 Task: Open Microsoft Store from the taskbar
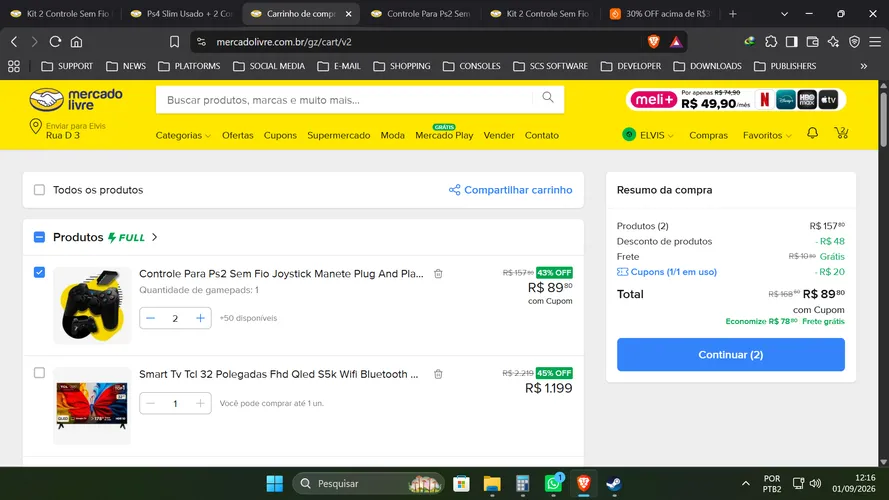pos(461,484)
